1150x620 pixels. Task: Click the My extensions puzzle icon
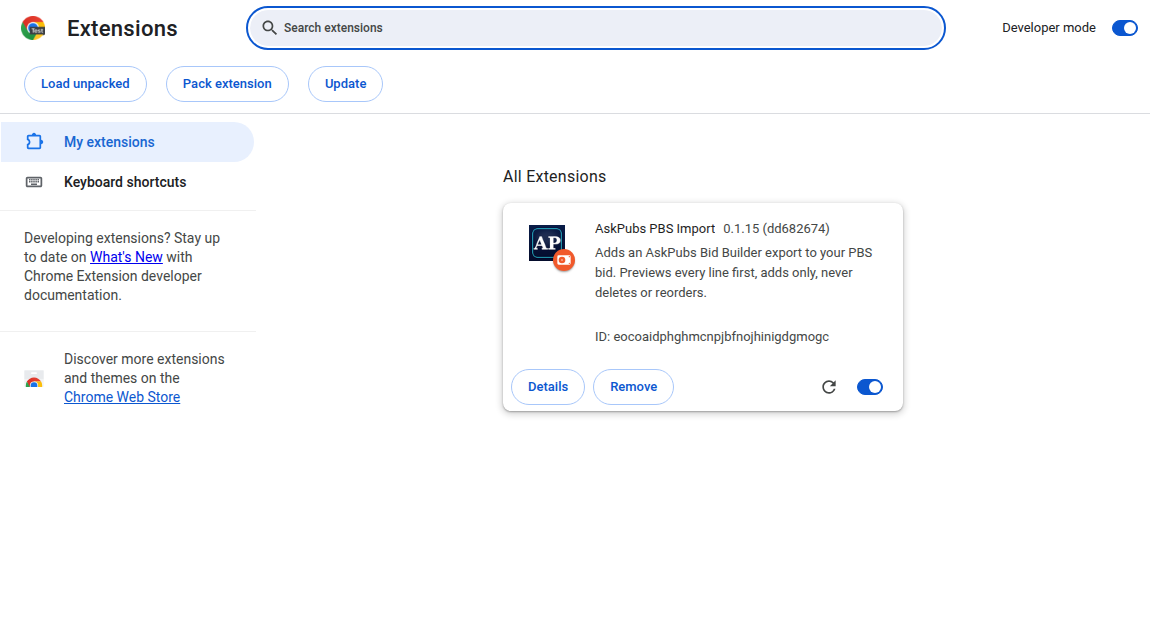click(34, 142)
